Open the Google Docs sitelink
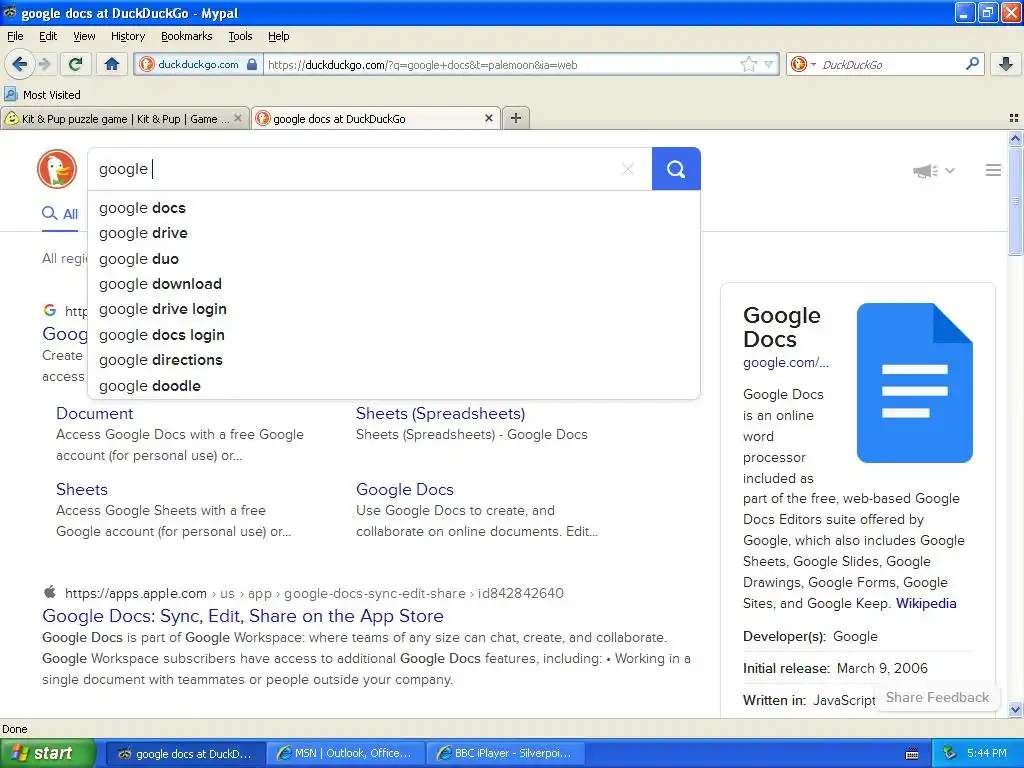1024x768 pixels. click(x=405, y=489)
